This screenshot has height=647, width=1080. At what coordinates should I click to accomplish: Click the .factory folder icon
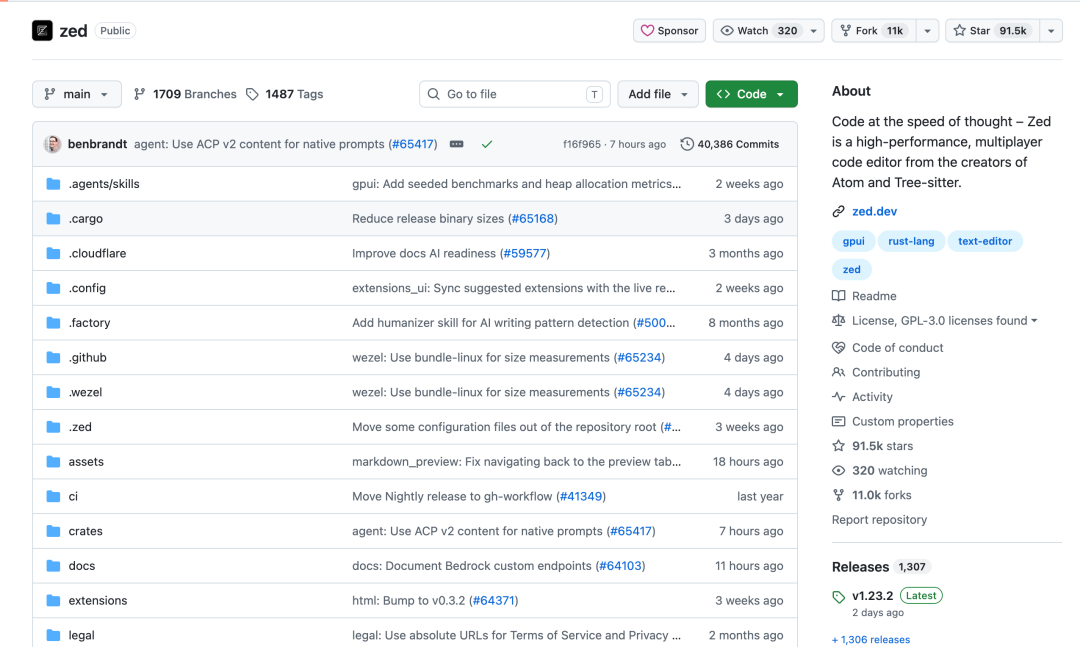point(53,322)
